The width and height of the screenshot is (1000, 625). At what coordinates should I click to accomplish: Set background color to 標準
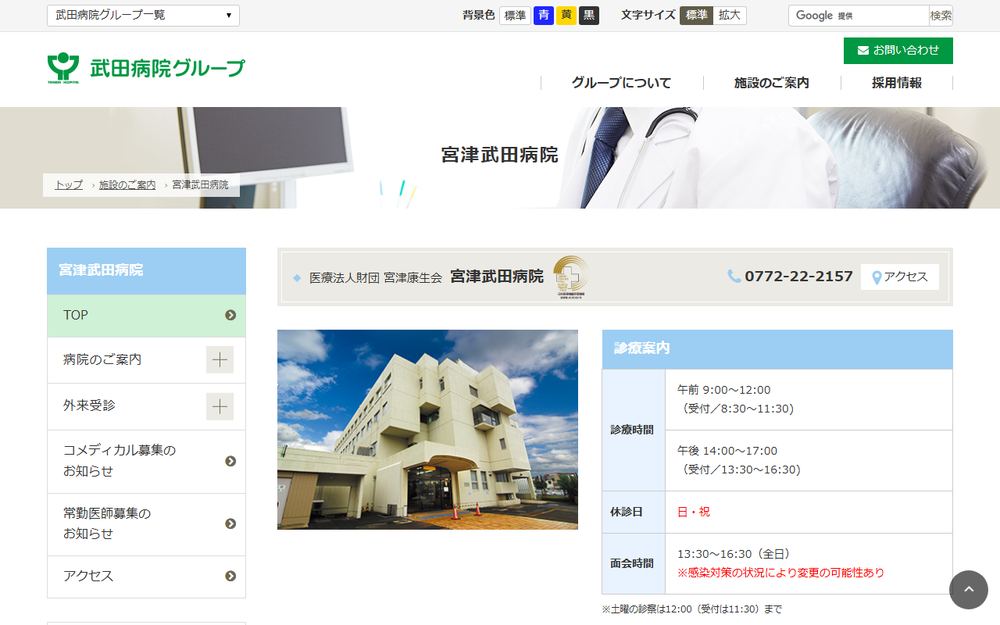point(515,15)
